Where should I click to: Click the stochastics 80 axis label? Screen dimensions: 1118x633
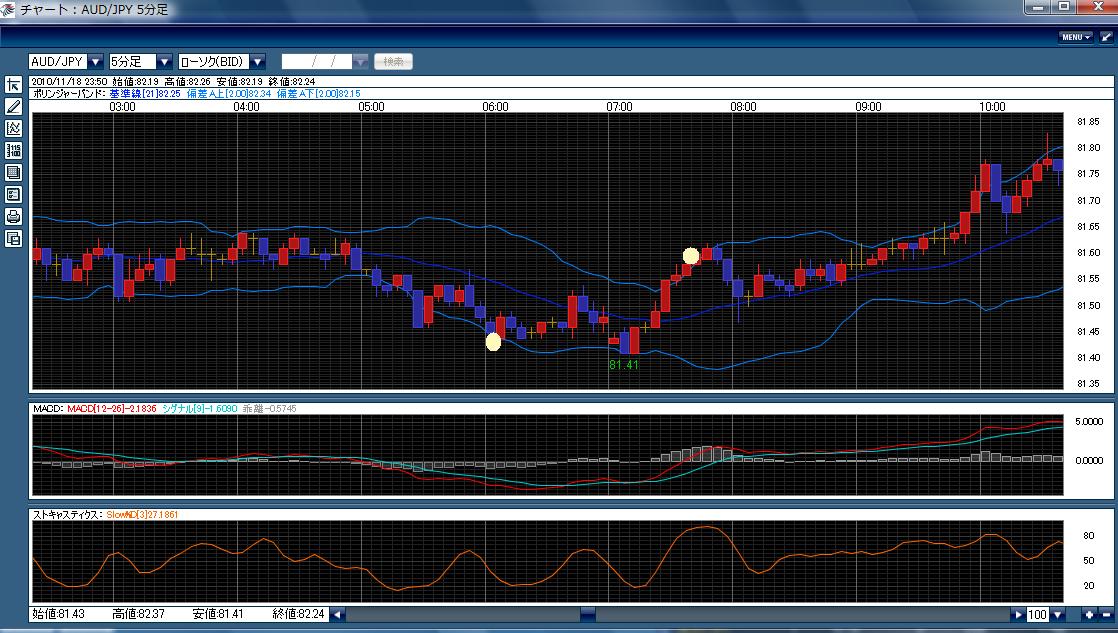(x=1088, y=536)
